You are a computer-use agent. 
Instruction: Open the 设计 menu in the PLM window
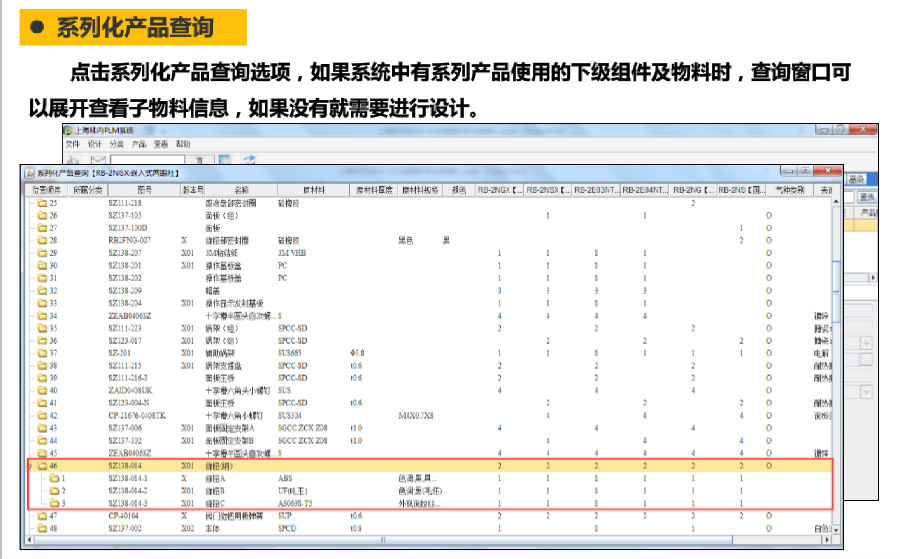coord(94,144)
